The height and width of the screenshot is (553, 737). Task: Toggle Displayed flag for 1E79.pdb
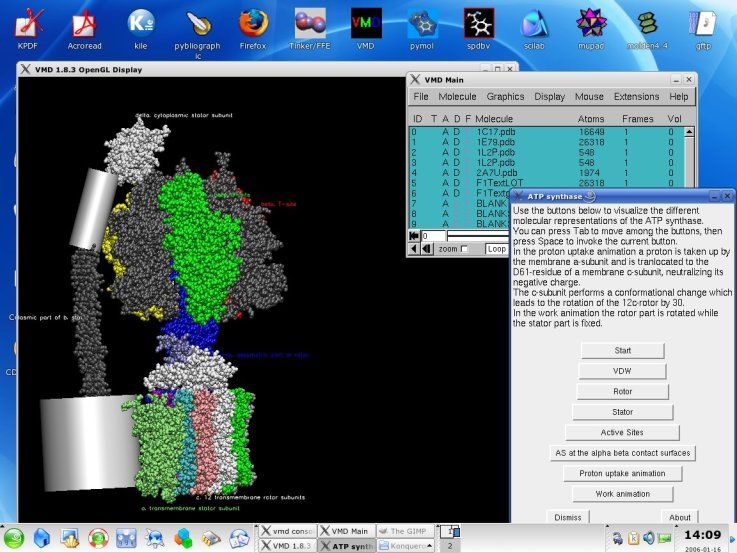point(456,142)
